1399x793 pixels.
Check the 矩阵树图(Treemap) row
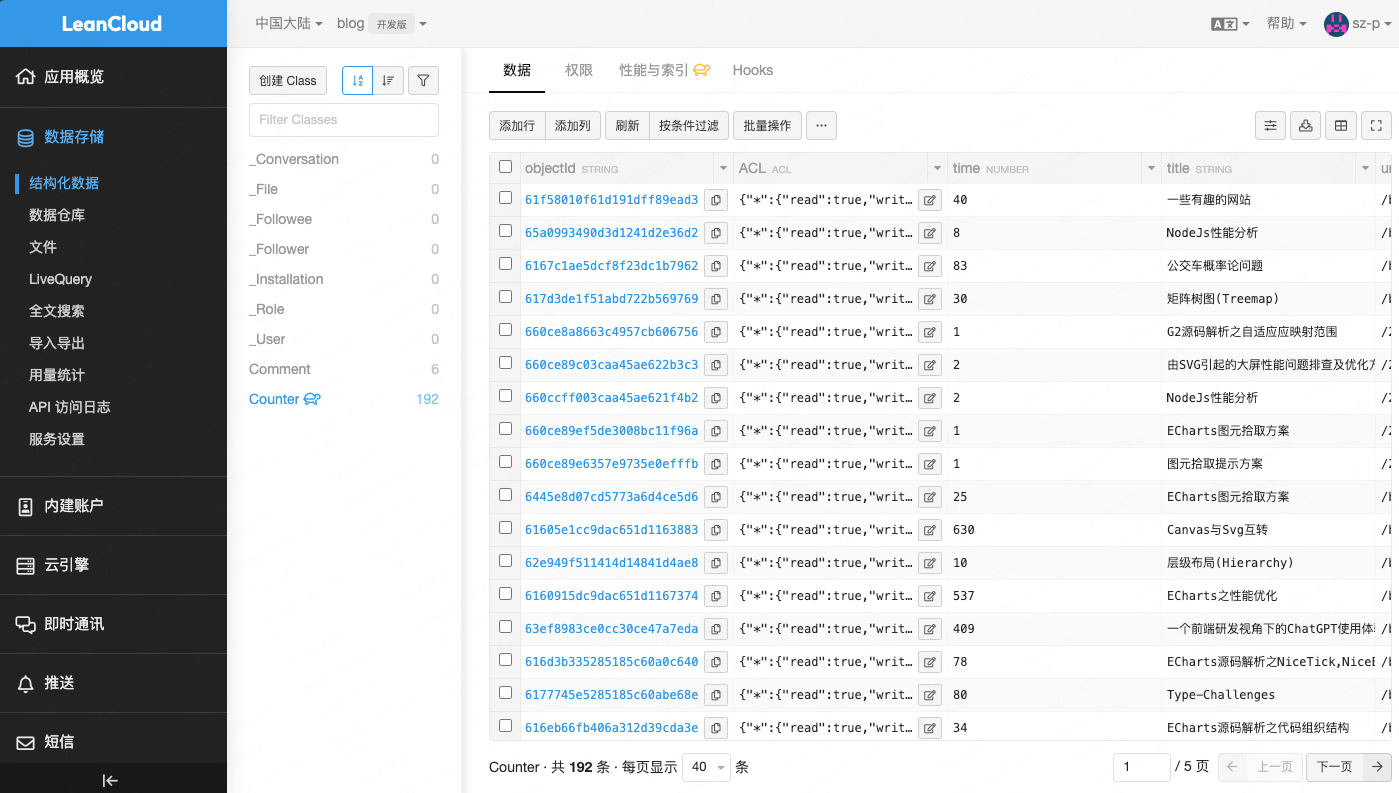pos(506,297)
